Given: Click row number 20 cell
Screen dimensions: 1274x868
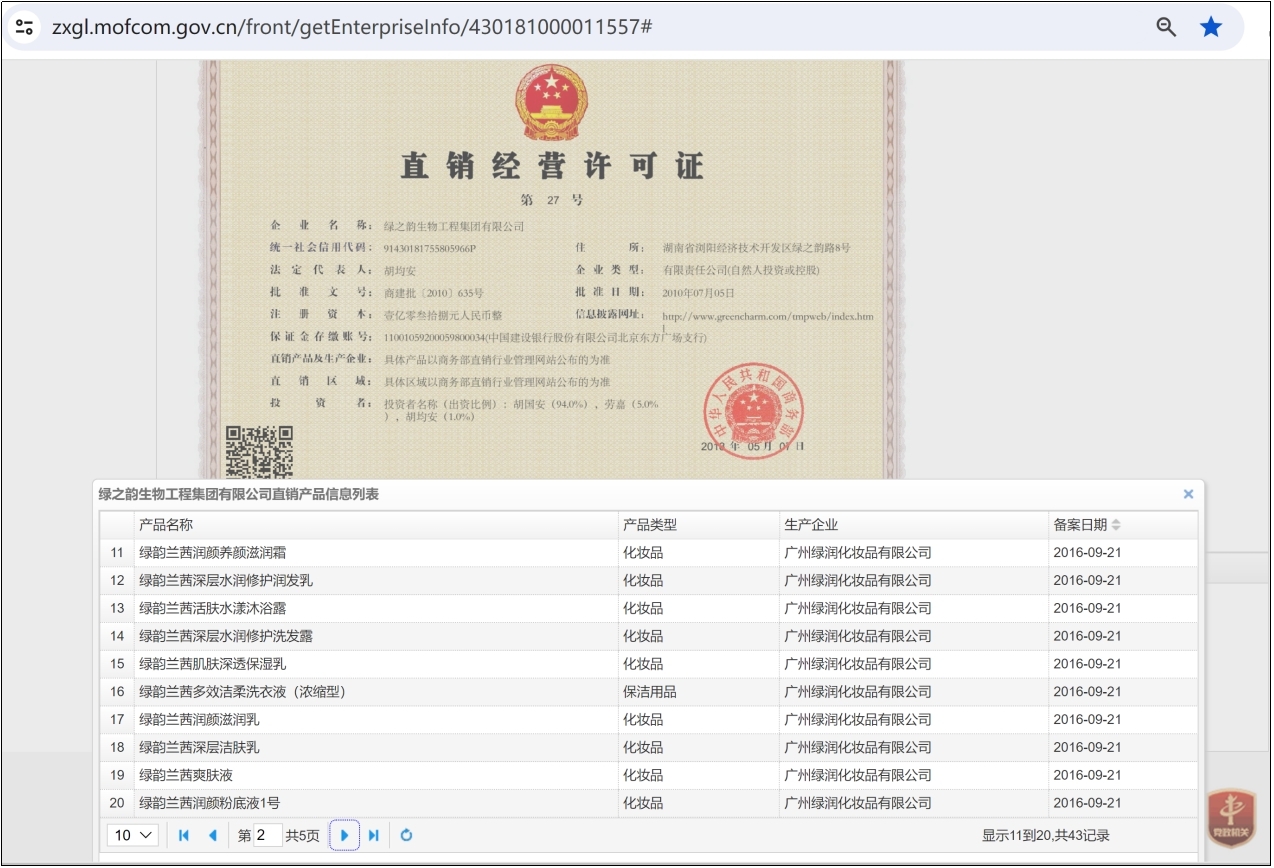Looking at the screenshot, I should 117,803.
